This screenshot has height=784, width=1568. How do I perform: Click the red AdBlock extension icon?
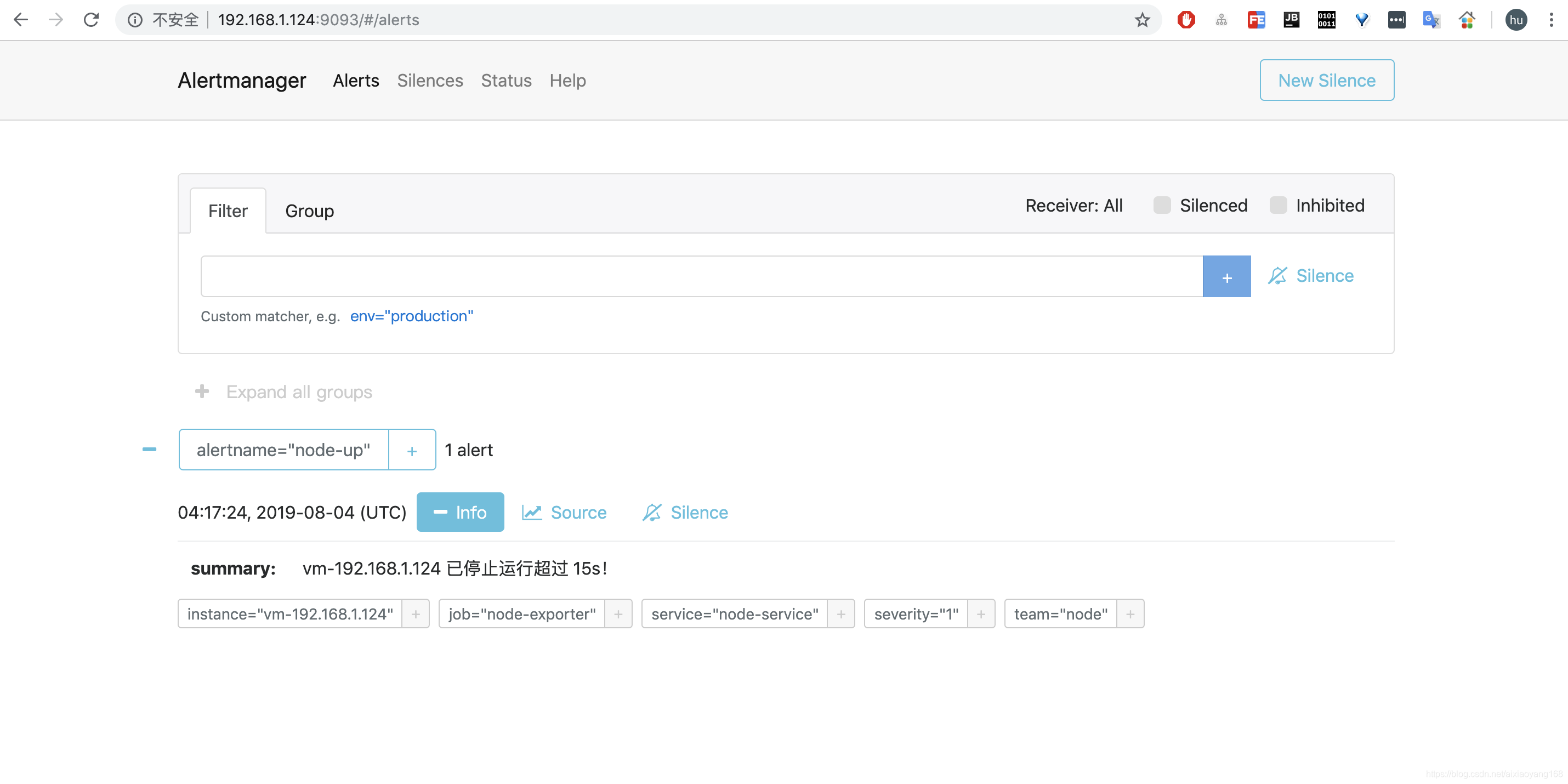coord(1186,20)
